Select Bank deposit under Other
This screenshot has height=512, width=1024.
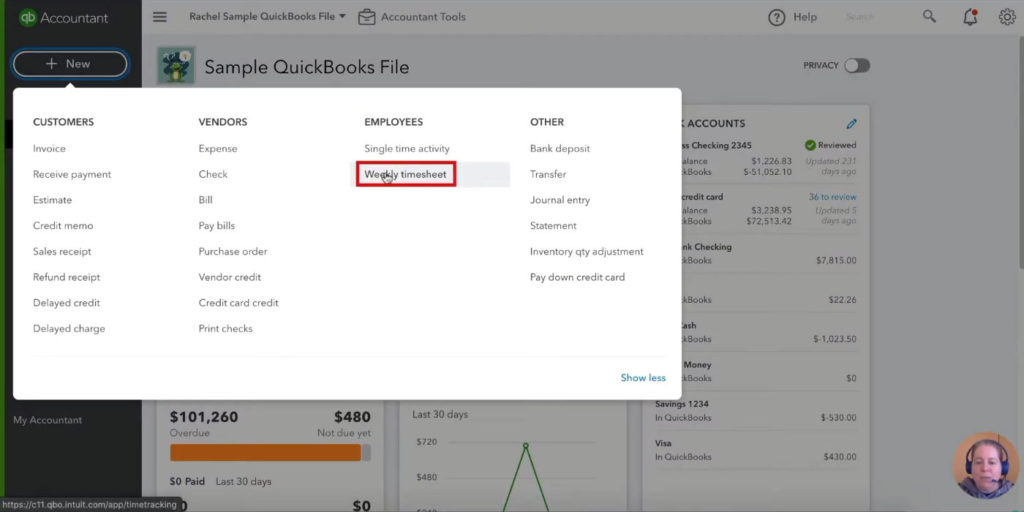coord(560,149)
